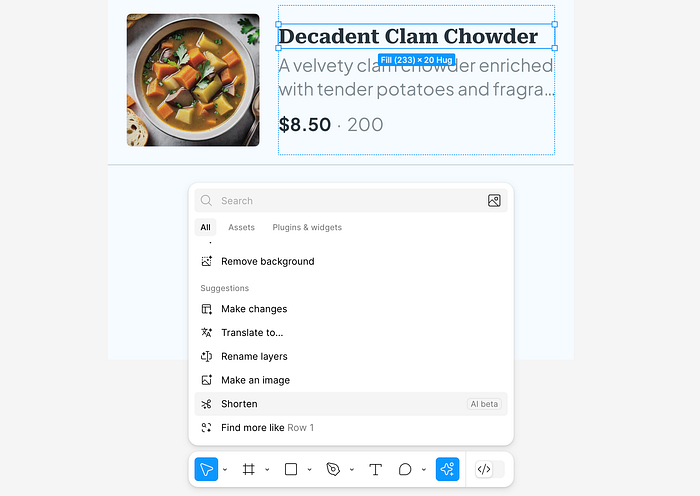700x496 pixels.
Task: Choose Remove background action
Action: tap(351, 261)
